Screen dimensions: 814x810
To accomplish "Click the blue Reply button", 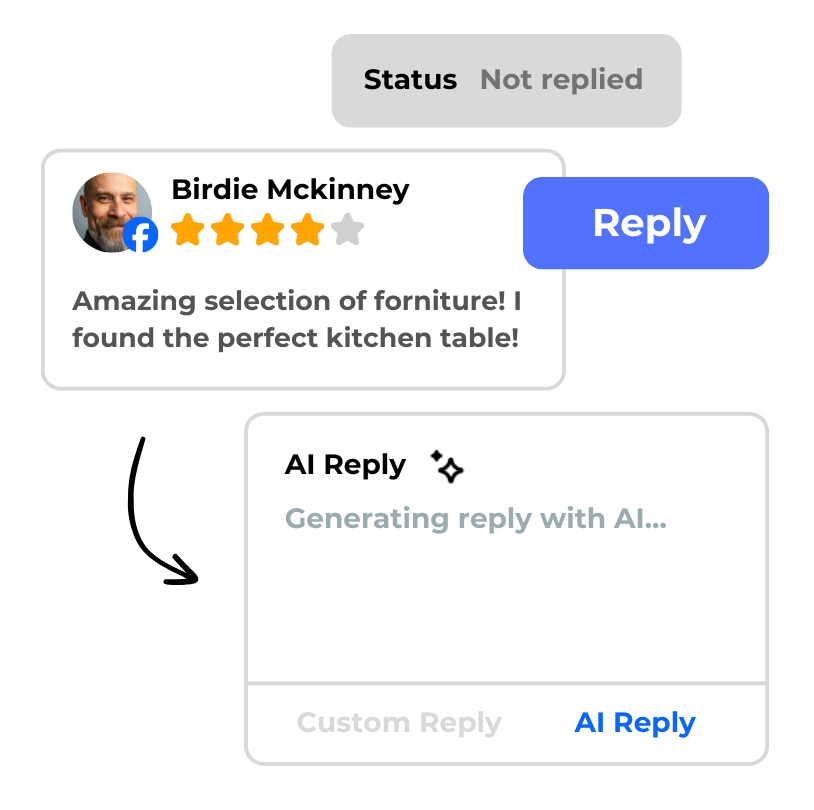I will (x=645, y=223).
